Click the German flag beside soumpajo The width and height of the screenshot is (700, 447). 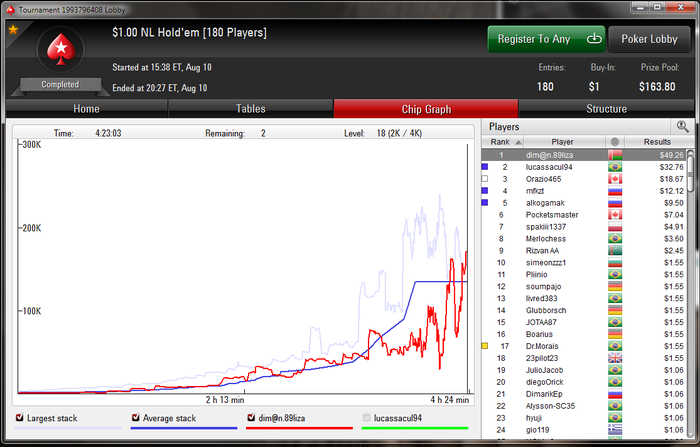pos(615,286)
